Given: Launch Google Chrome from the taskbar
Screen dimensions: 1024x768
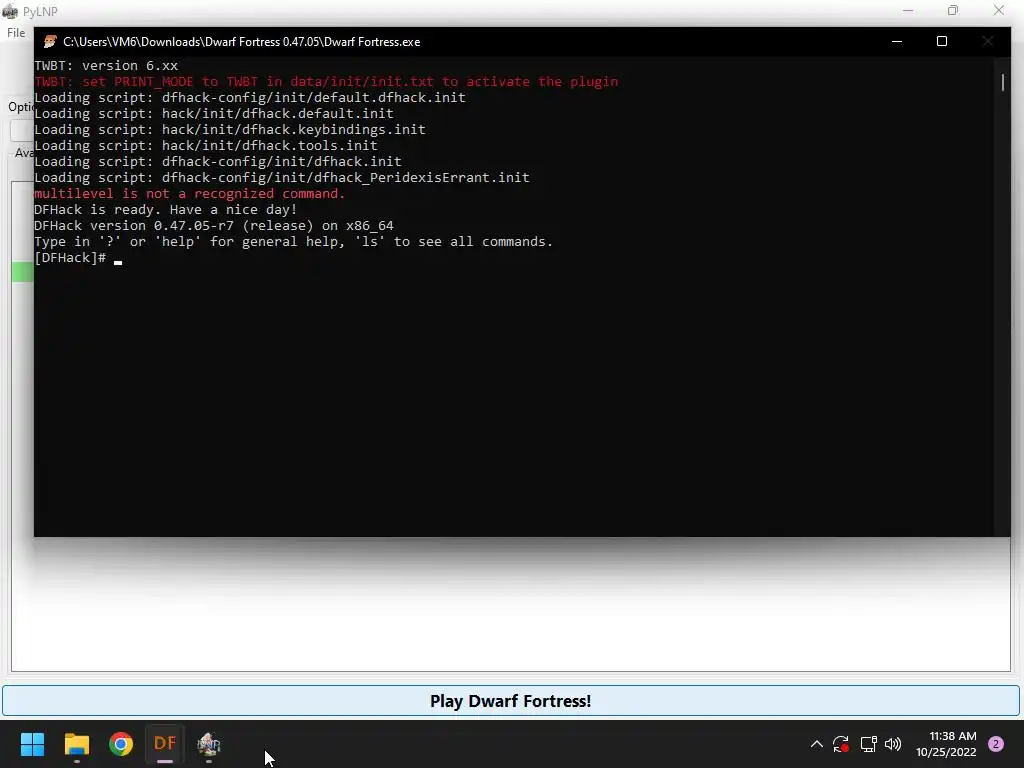Looking at the screenshot, I should click(121, 744).
